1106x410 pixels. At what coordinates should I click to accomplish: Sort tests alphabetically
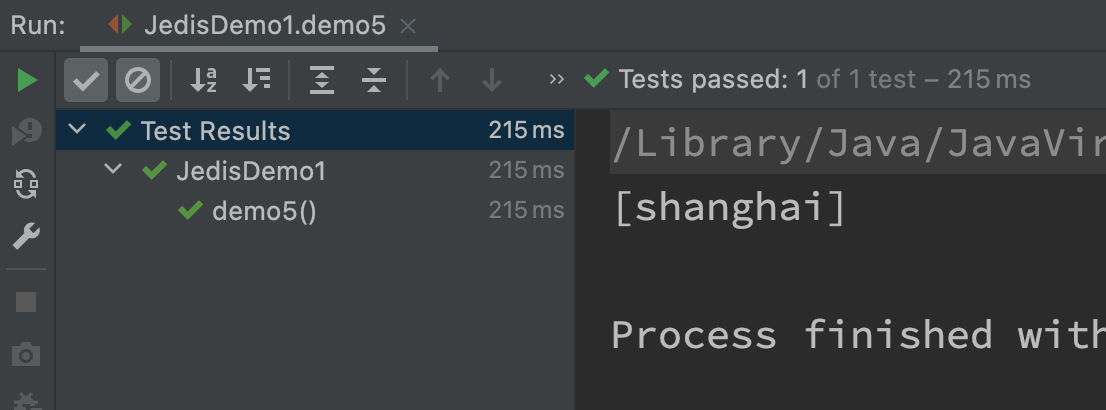[x=203, y=80]
